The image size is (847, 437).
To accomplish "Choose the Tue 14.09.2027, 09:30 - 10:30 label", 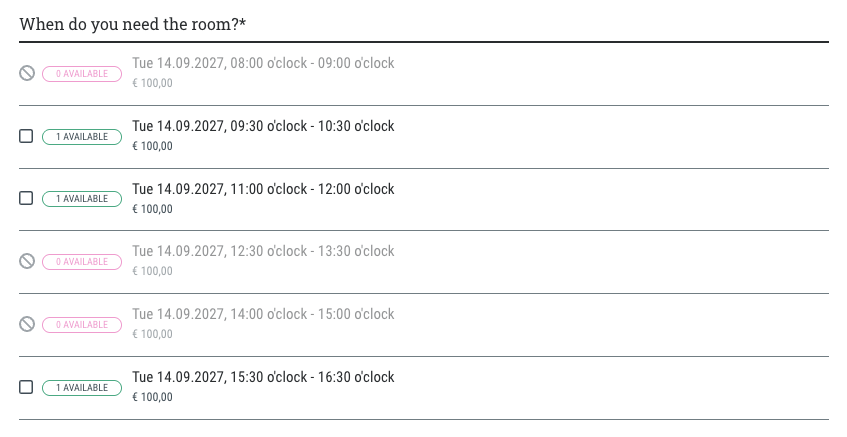I will [x=263, y=126].
